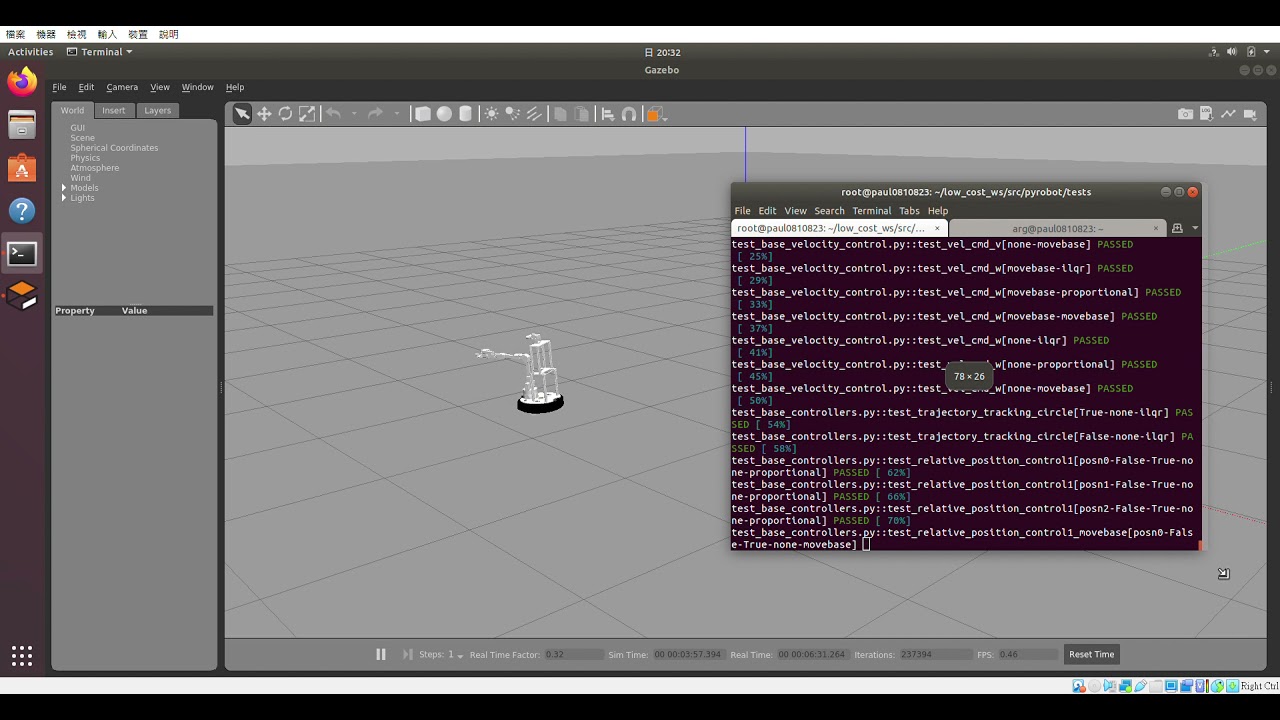The width and height of the screenshot is (1280, 720).
Task: Click the record video icon
Action: [x=1250, y=114]
